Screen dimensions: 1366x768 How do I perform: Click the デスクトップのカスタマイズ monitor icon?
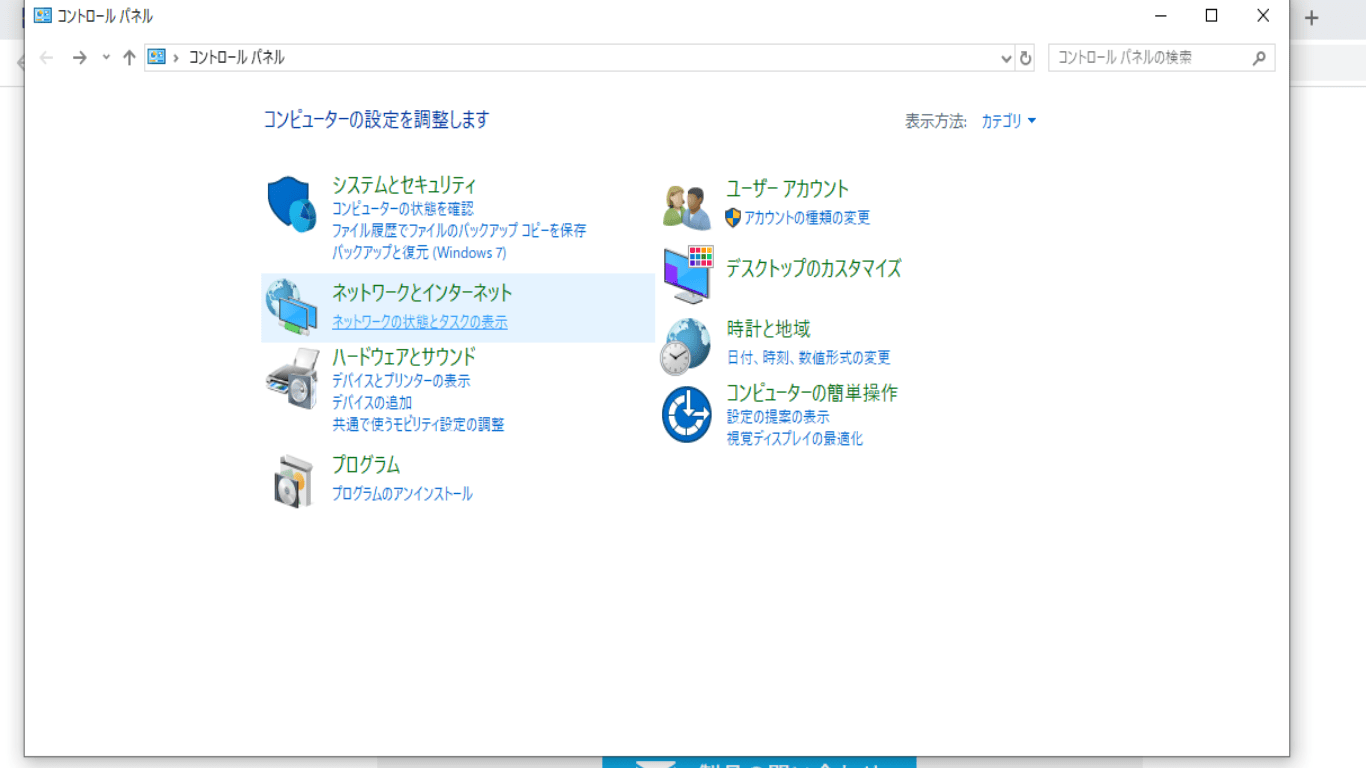pos(686,271)
